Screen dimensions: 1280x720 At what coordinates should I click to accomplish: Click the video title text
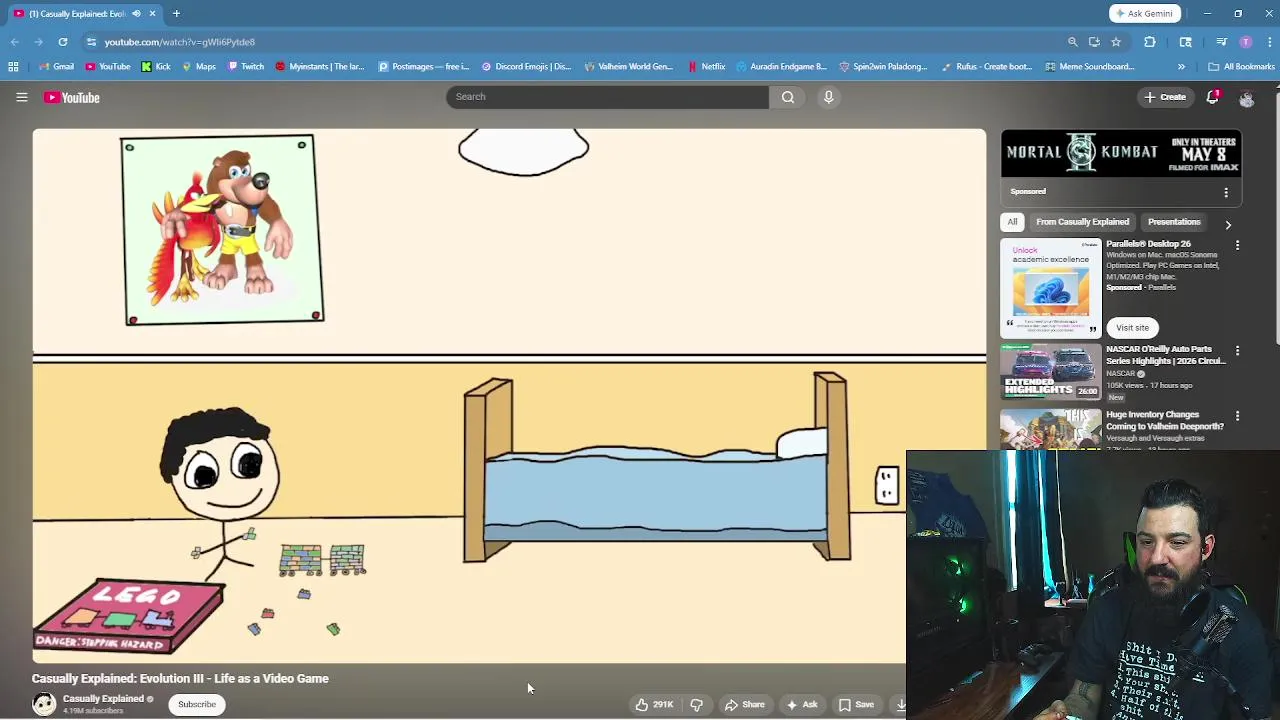pos(180,678)
